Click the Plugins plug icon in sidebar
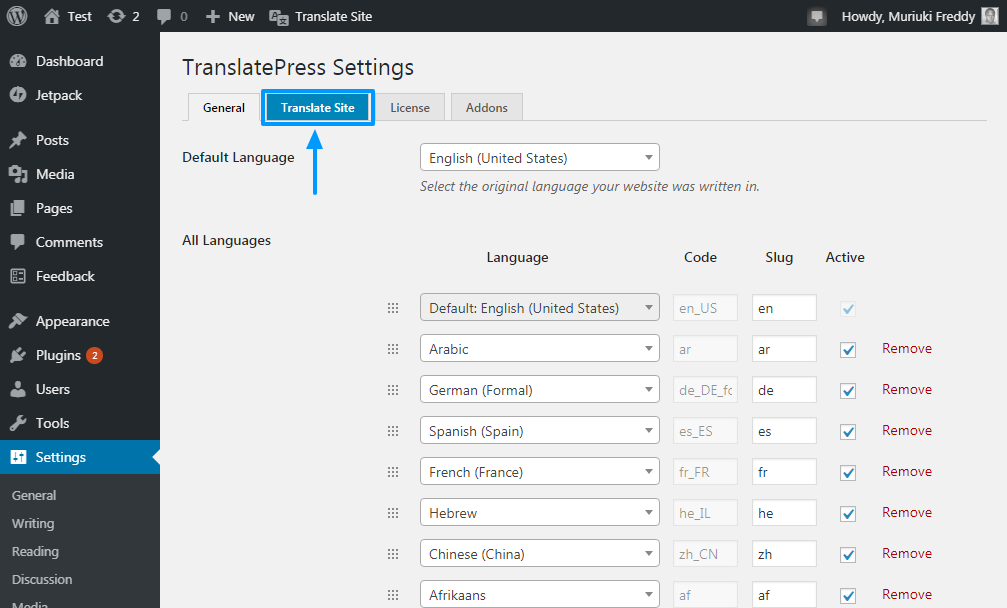Image resolution: width=1007 pixels, height=608 pixels. [x=18, y=355]
